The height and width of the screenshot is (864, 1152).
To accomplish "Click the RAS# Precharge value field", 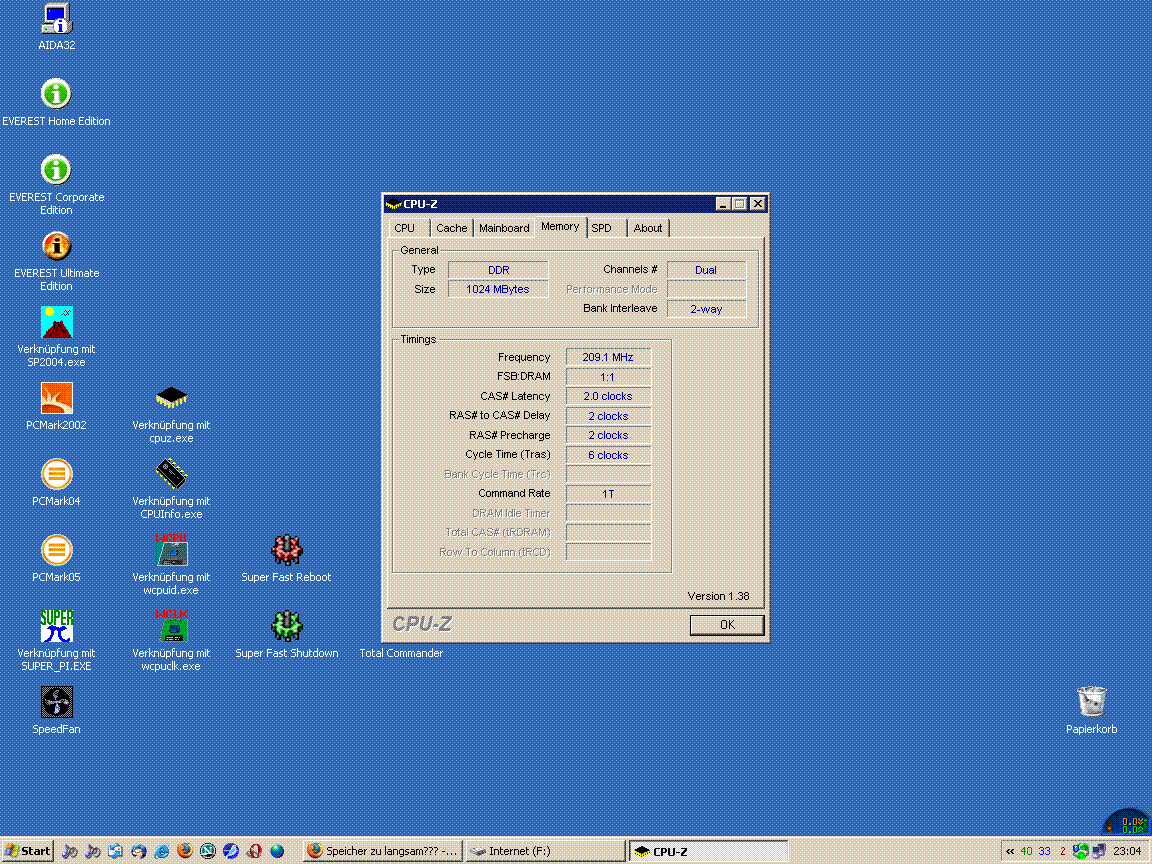I will pos(608,435).
